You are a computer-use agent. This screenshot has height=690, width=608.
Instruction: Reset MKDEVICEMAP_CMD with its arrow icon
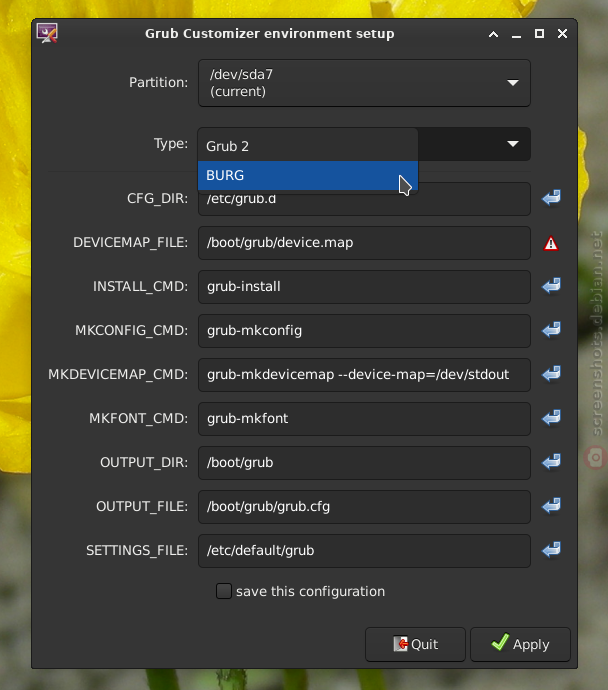pos(551,374)
